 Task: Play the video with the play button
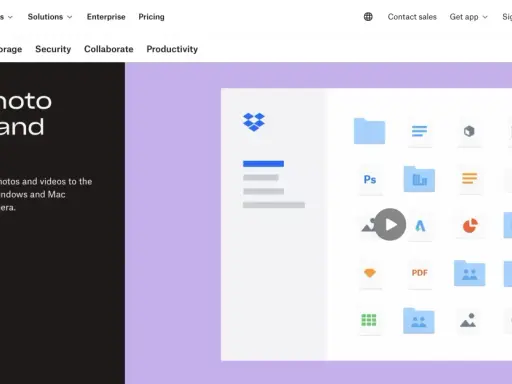coord(390,224)
